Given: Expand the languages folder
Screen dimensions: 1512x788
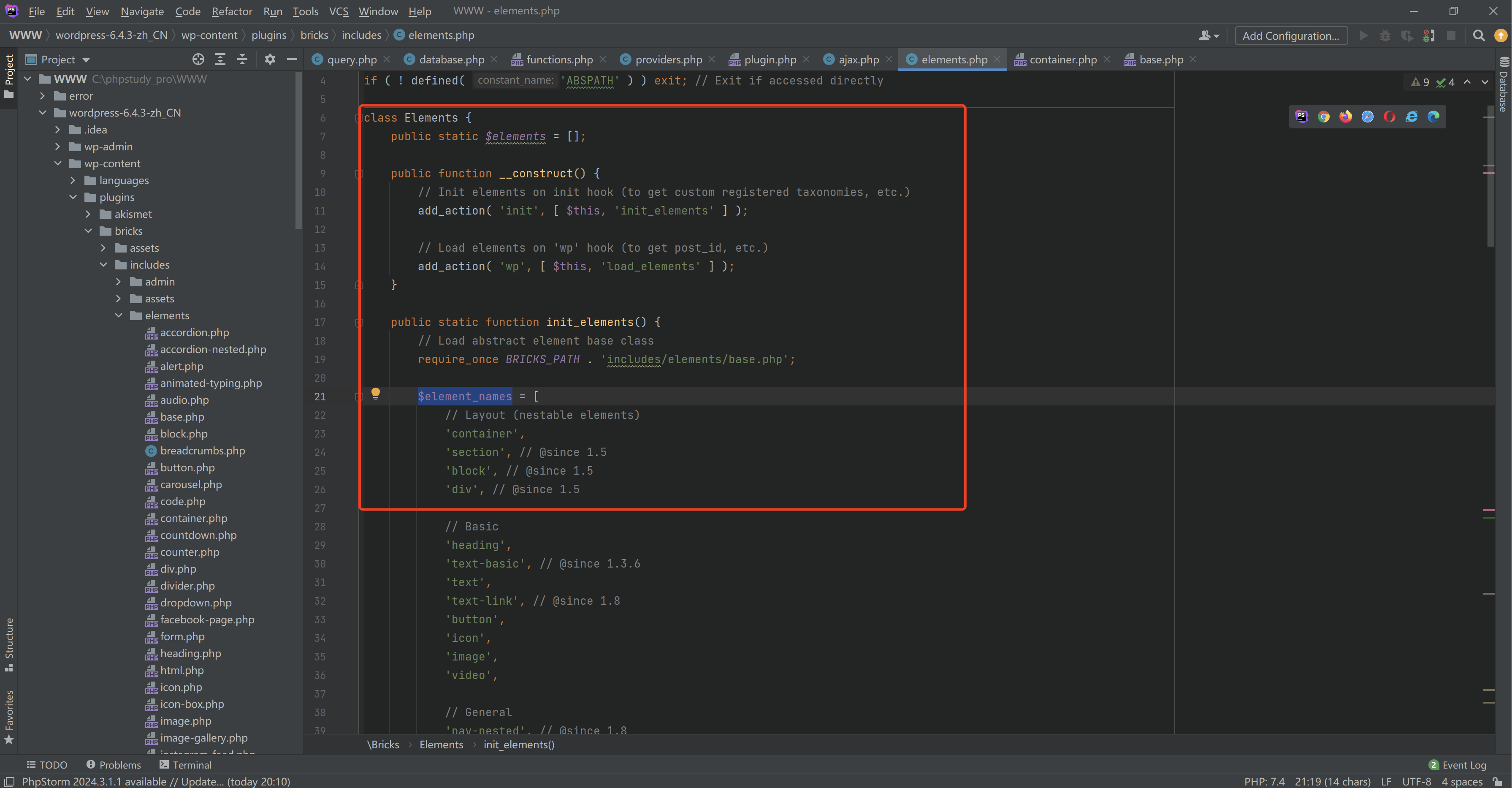Looking at the screenshot, I should pyautogui.click(x=73, y=180).
